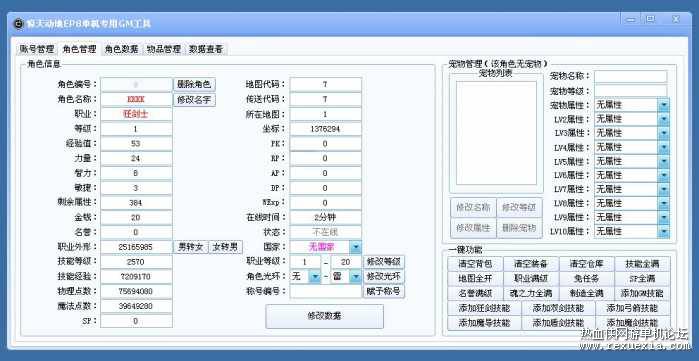Click the 地图代码 field
699x361 pixels.
point(325,84)
